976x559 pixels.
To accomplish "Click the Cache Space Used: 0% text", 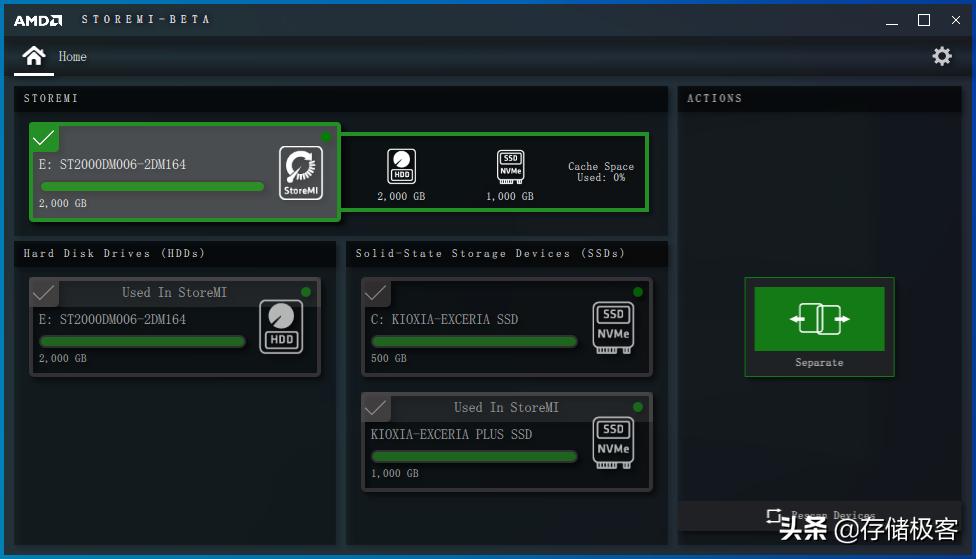I will (x=601, y=172).
